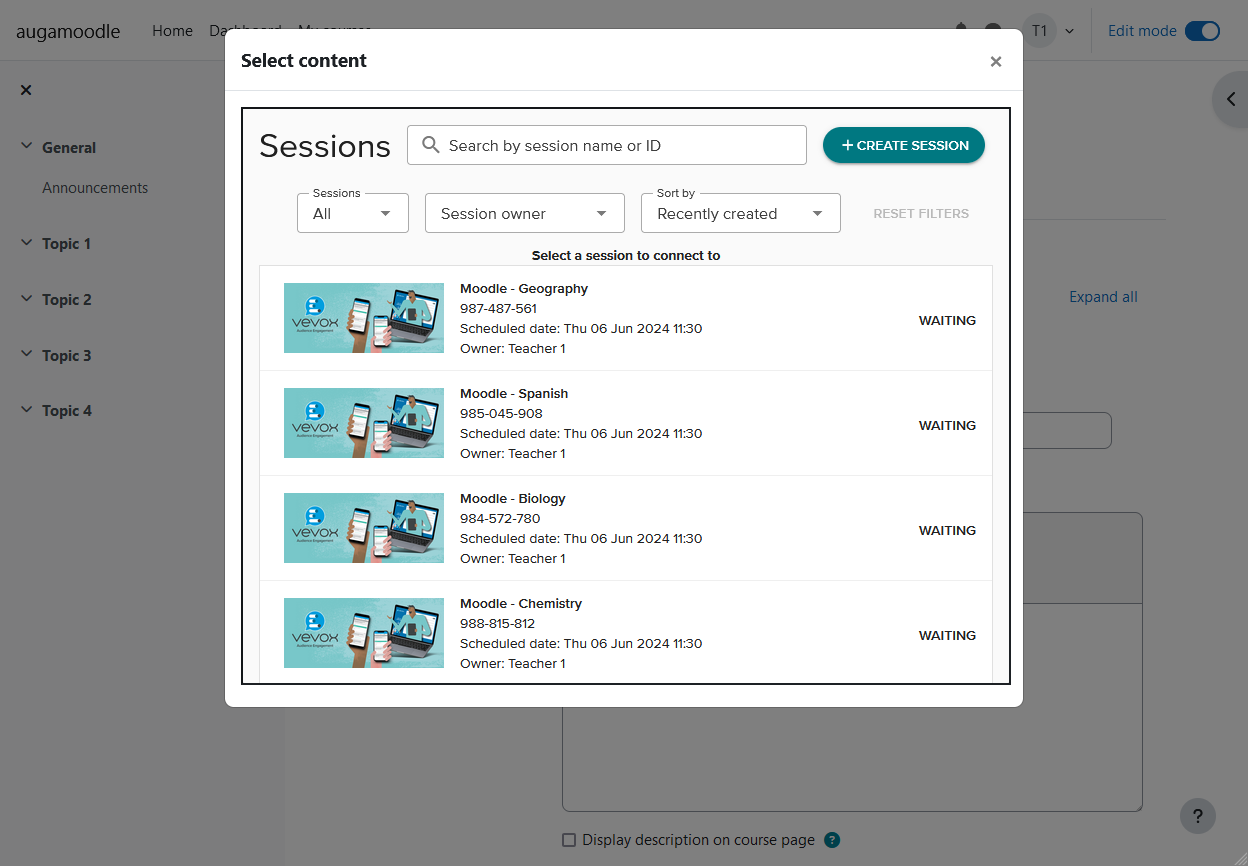Viewport: 1248px width, 866px height.
Task: Toggle the Edit mode switch
Action: point(1202,31)
